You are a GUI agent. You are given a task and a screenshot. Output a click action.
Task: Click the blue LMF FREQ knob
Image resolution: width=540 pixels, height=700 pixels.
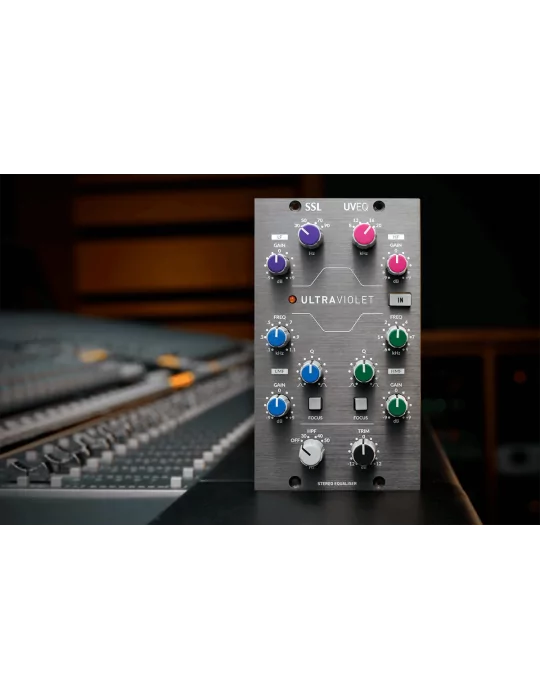[277, 338]
